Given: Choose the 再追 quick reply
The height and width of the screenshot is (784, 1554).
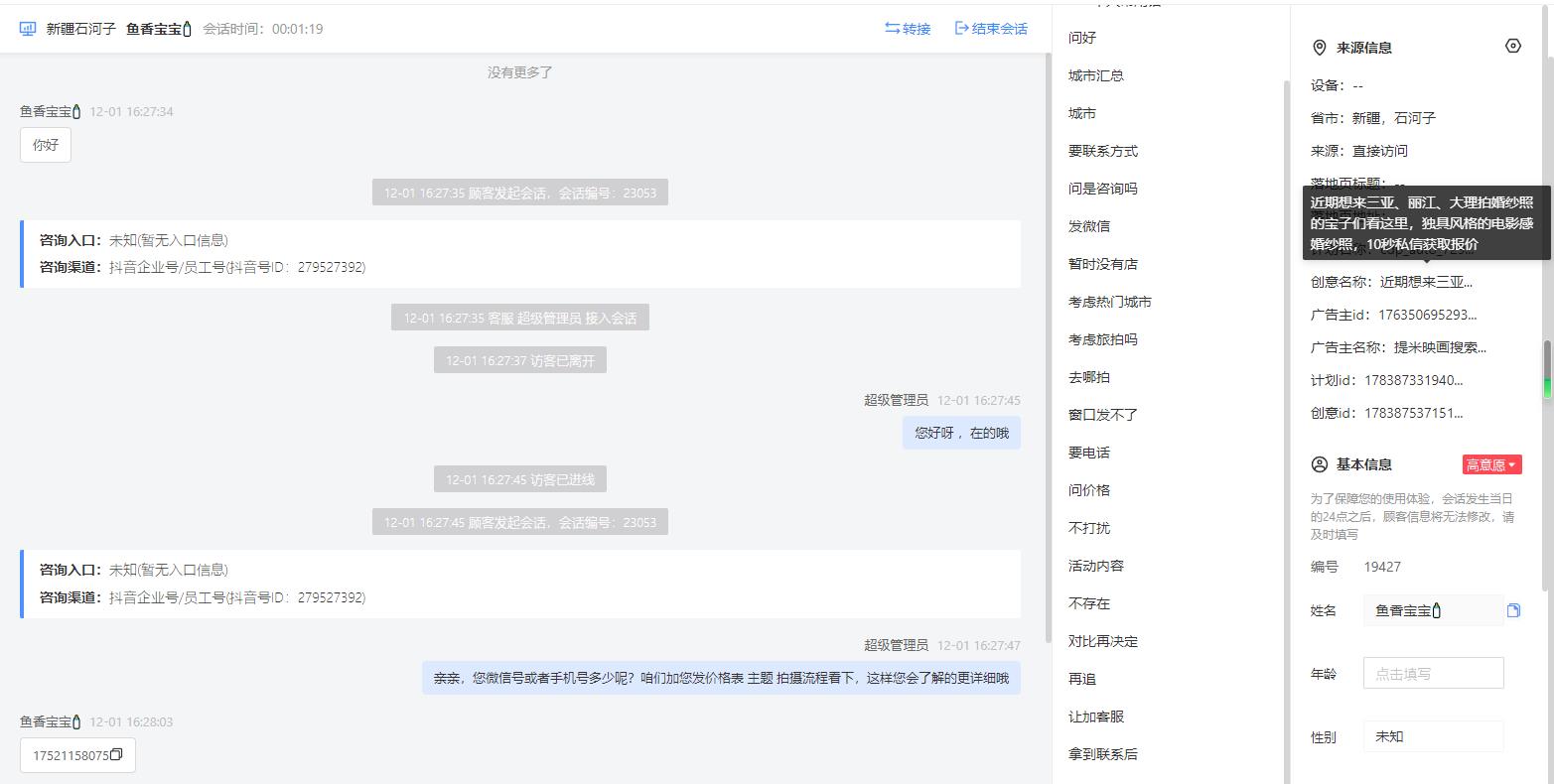Looking at the screenshot, I should (1082, 679).
